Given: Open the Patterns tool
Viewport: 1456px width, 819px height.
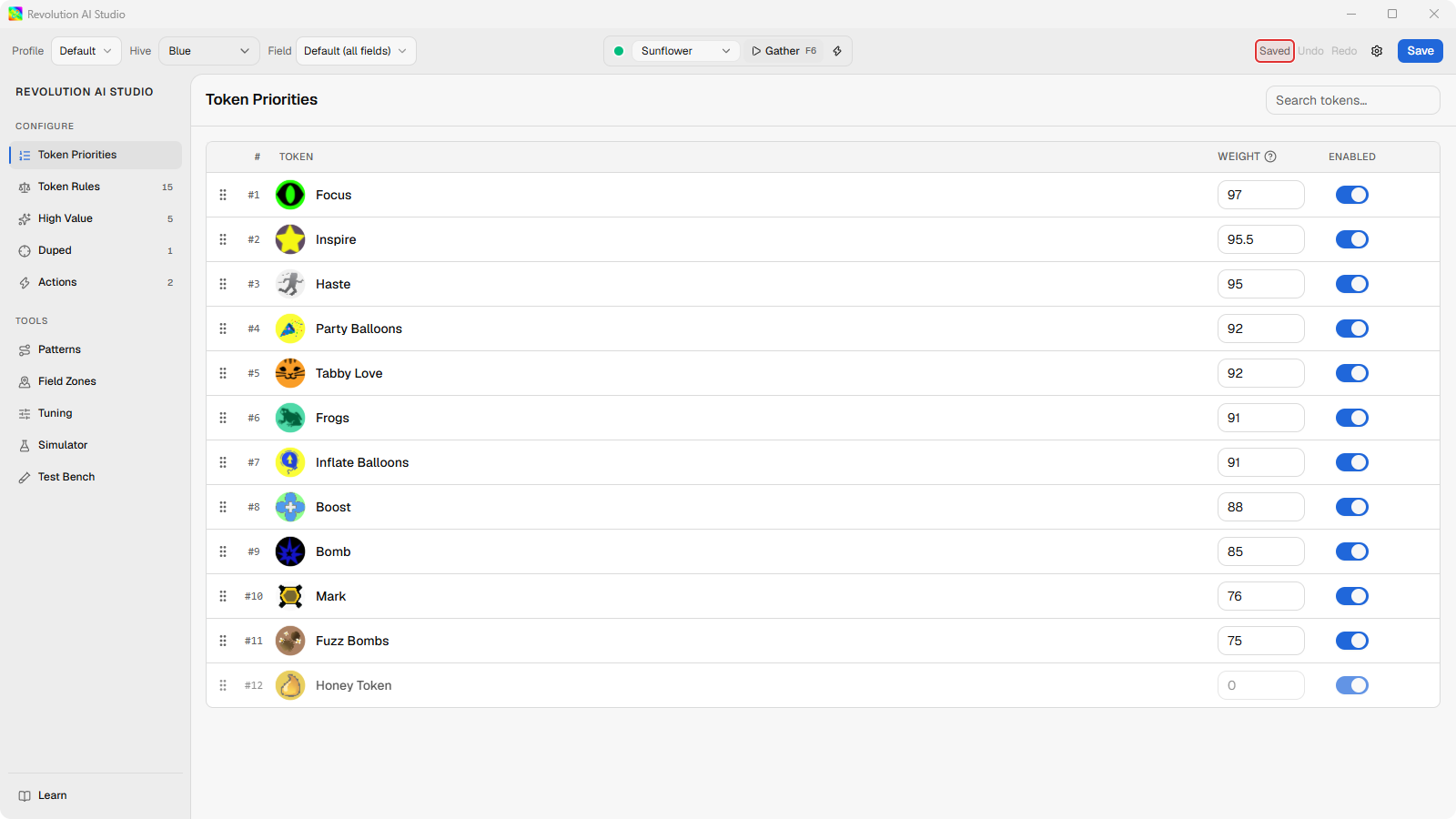Looking at the screenshot, I should coord(96,349).
